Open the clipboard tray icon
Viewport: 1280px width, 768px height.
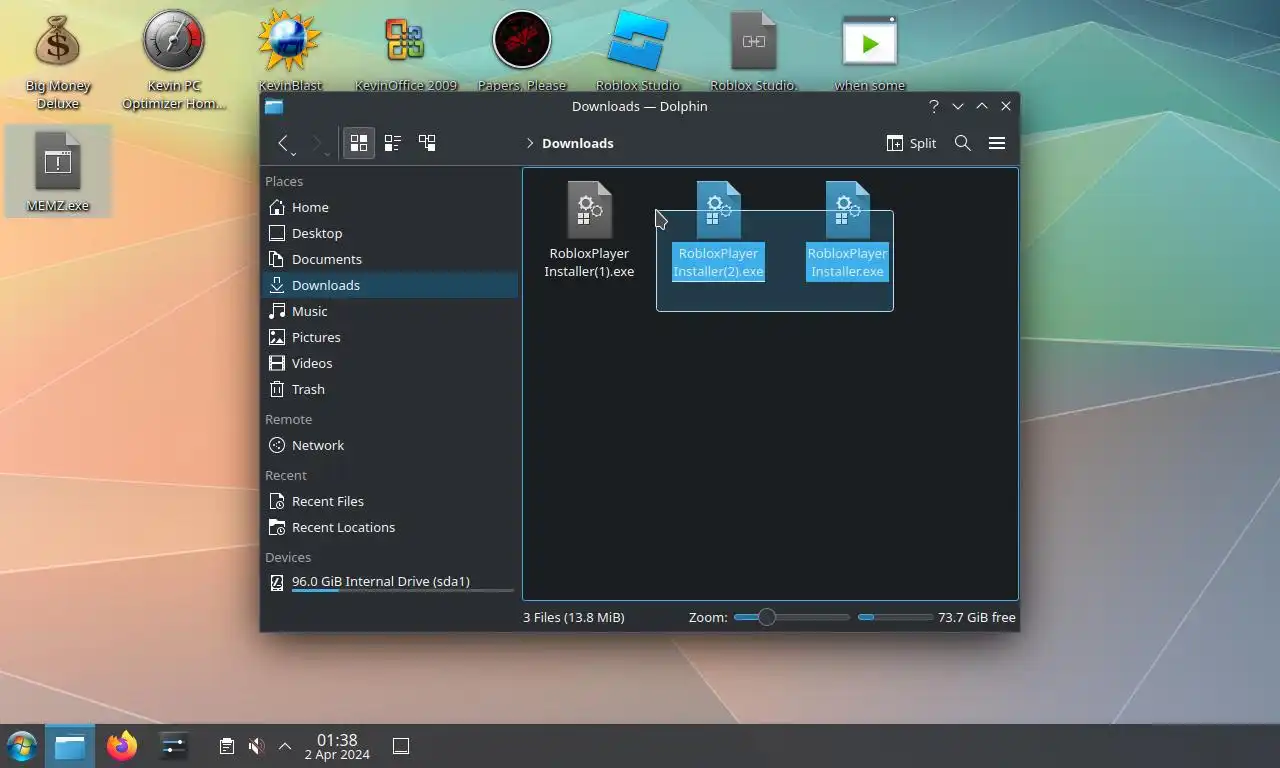click(227, 746)
